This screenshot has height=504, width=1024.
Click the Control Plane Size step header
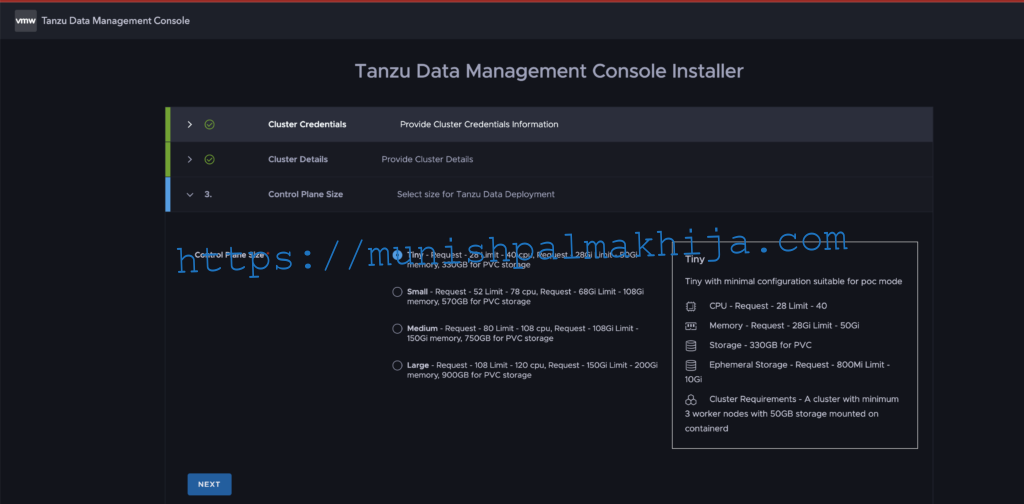(549, 195)
